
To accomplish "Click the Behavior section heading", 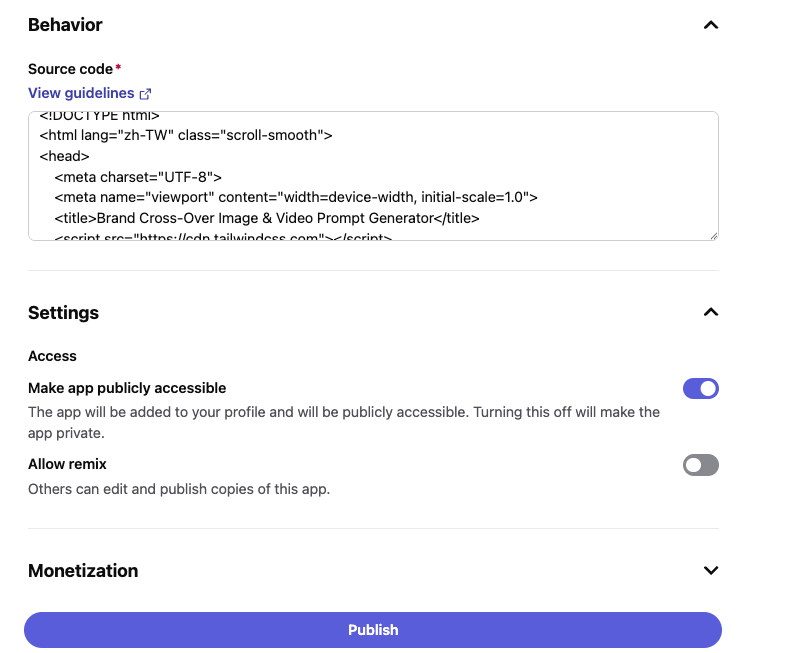I will [x=65, y=25].
